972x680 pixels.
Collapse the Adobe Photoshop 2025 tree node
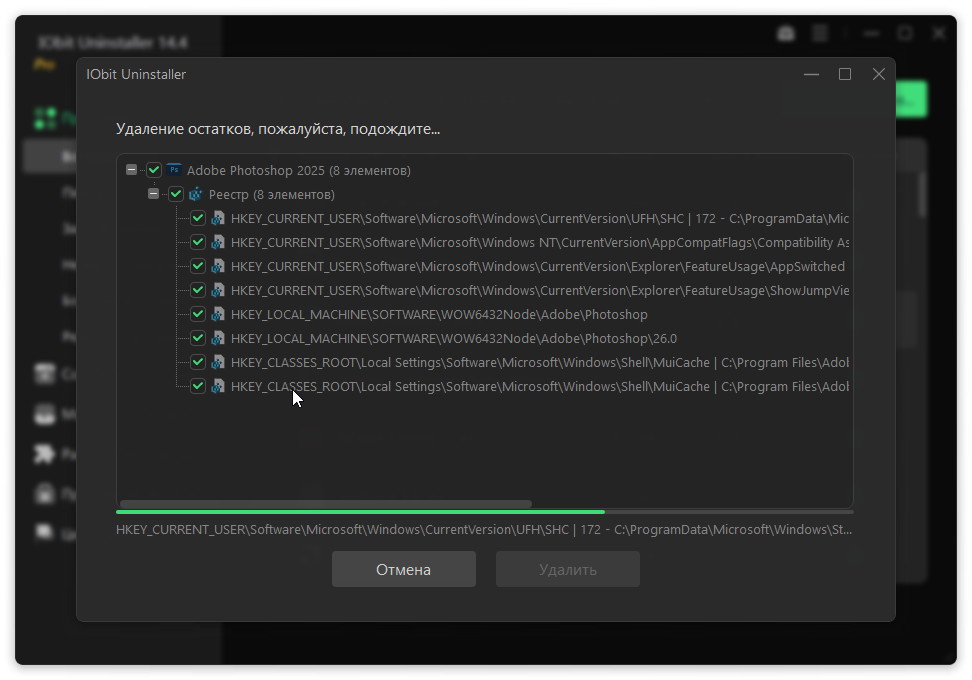click(131, 170)
